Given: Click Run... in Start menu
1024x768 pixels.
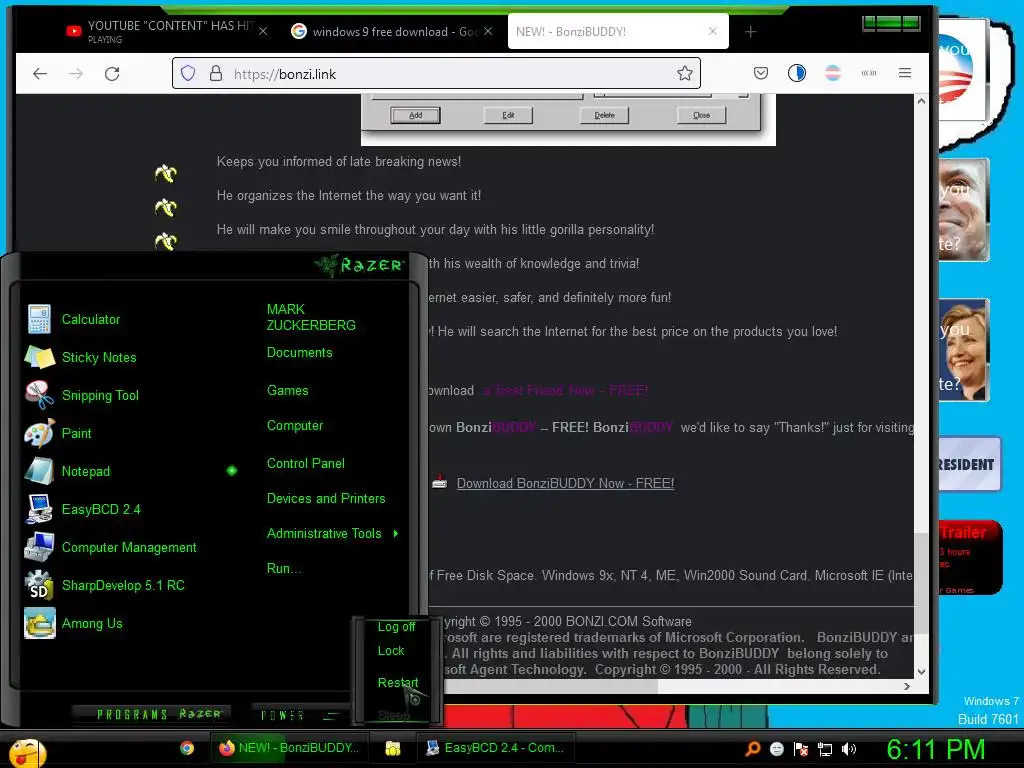Looking at the screenshot, I should 283,569.
